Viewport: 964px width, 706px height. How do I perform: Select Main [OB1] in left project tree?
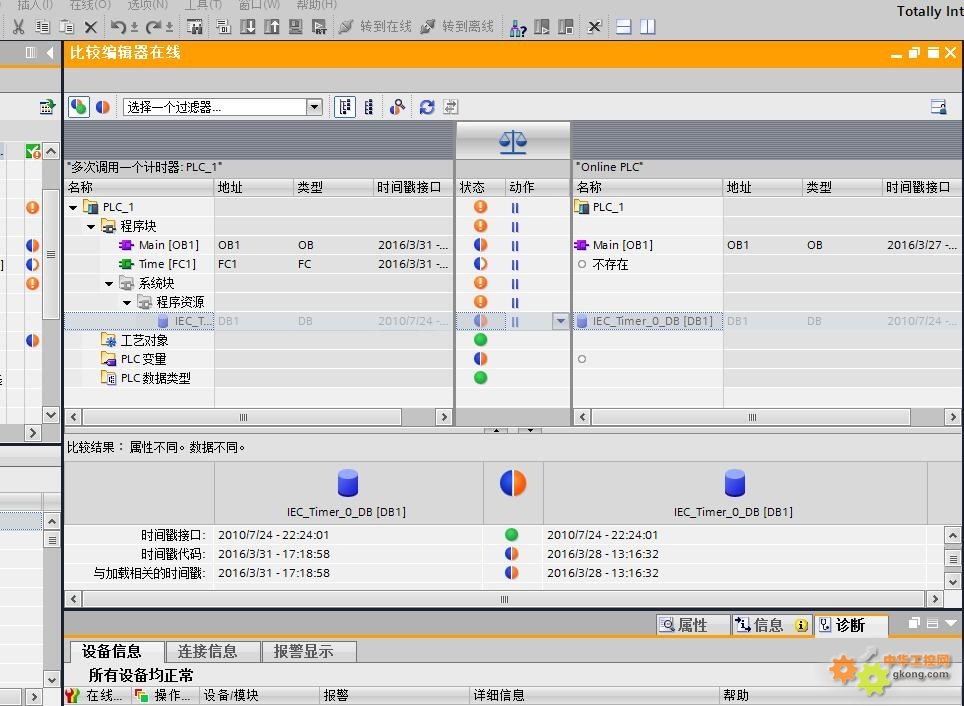pos(168,245)
